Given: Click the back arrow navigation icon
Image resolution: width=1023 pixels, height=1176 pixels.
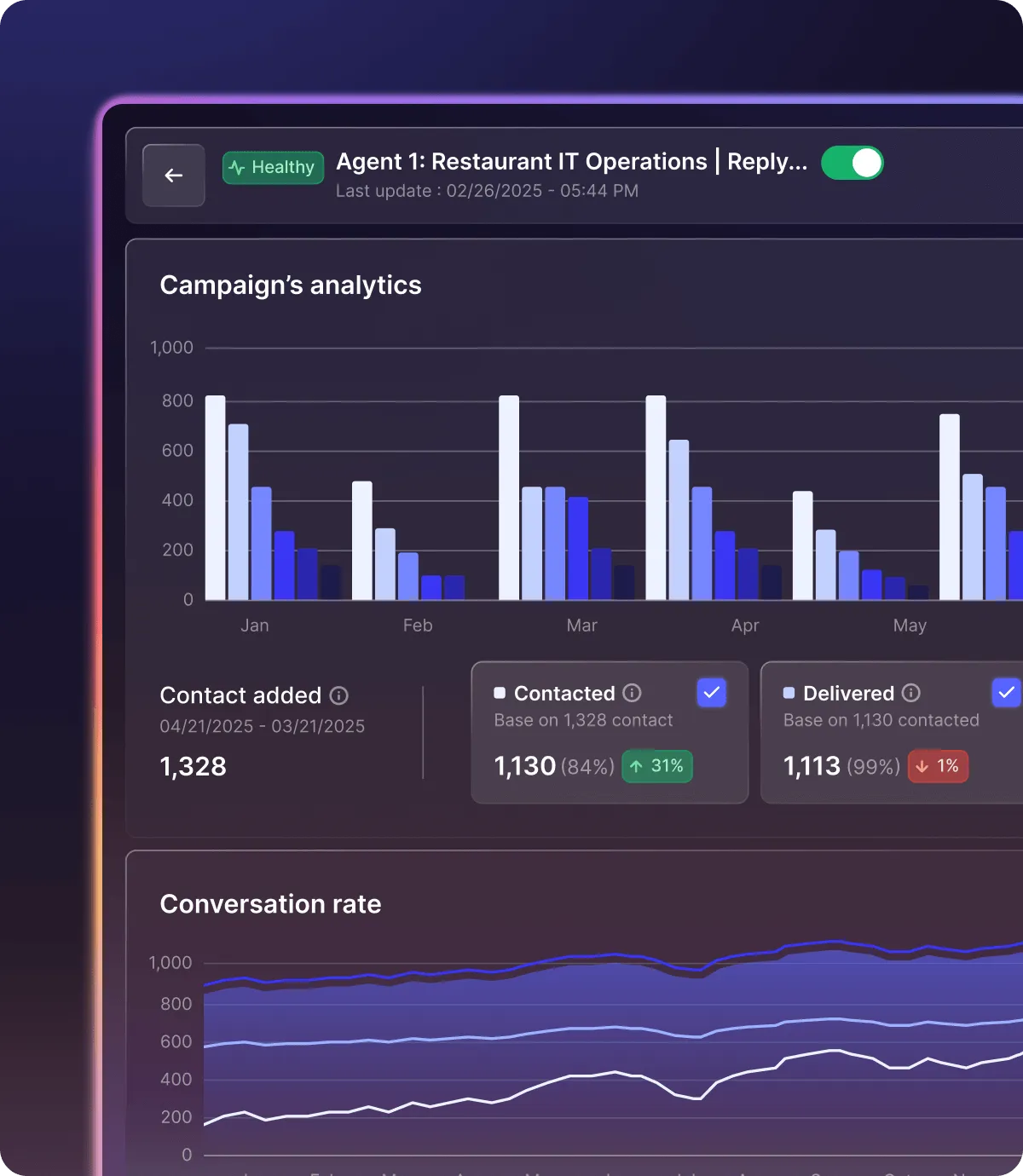Looking at the screenshot, I should click(173, 175).
